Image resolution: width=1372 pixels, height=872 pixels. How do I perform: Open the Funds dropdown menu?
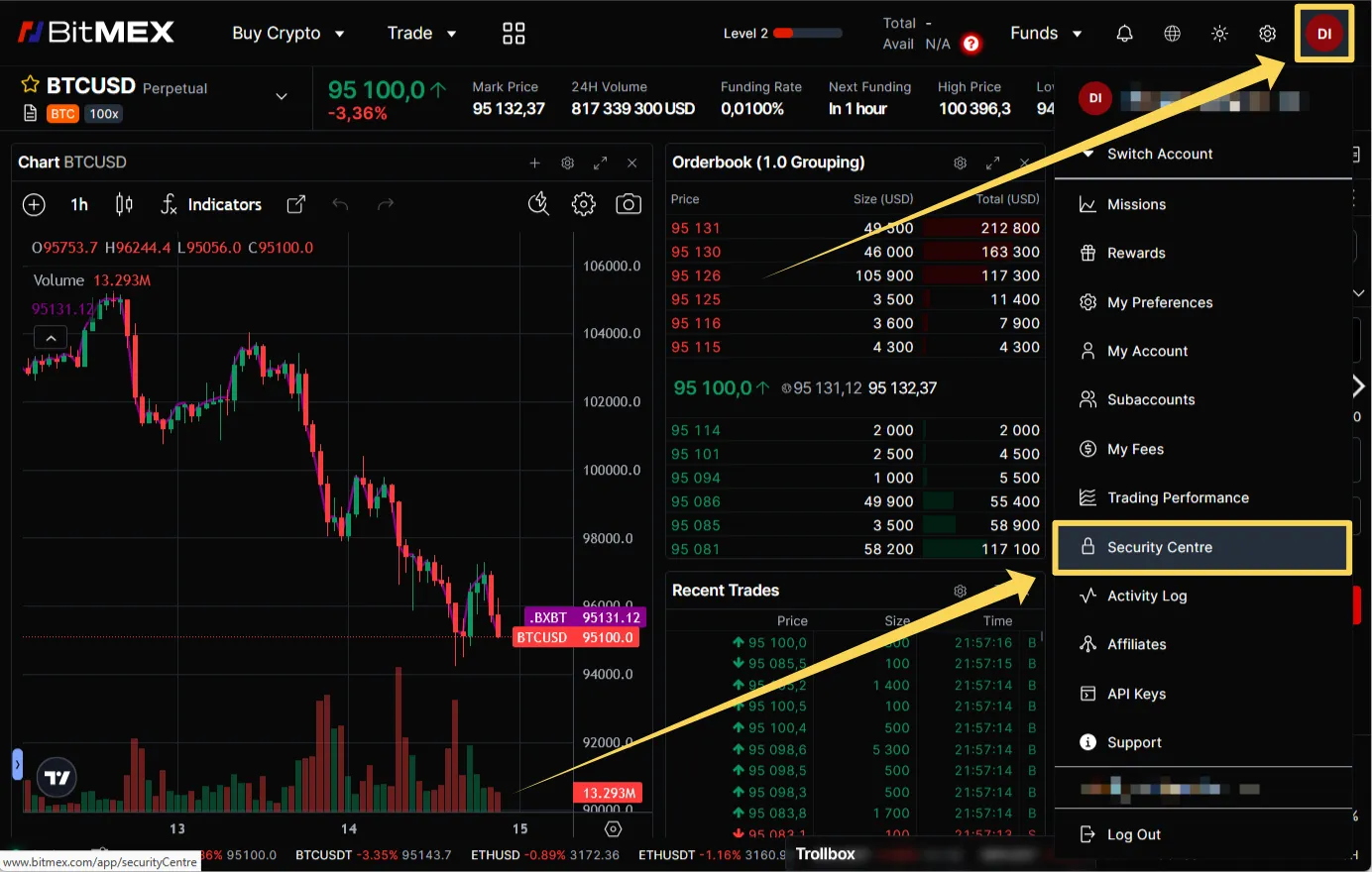point(1045,34)
